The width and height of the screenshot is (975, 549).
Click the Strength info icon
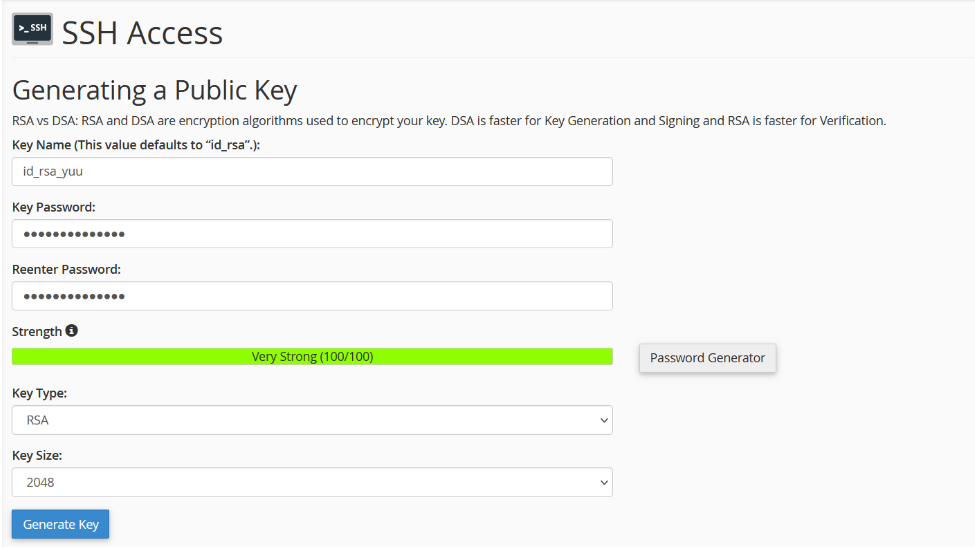coord(72,331)
